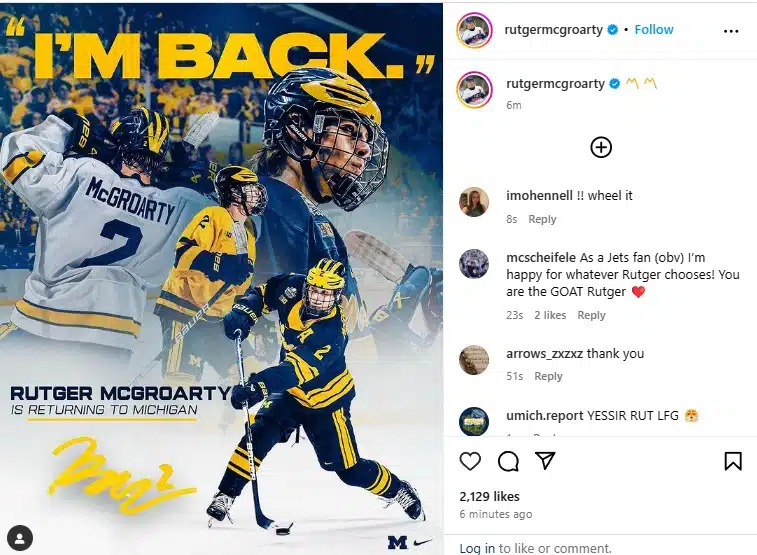This screenshot has height=555, width=757.
Task: Open comments via the speech bubble icon
Action: click(508, 461)
